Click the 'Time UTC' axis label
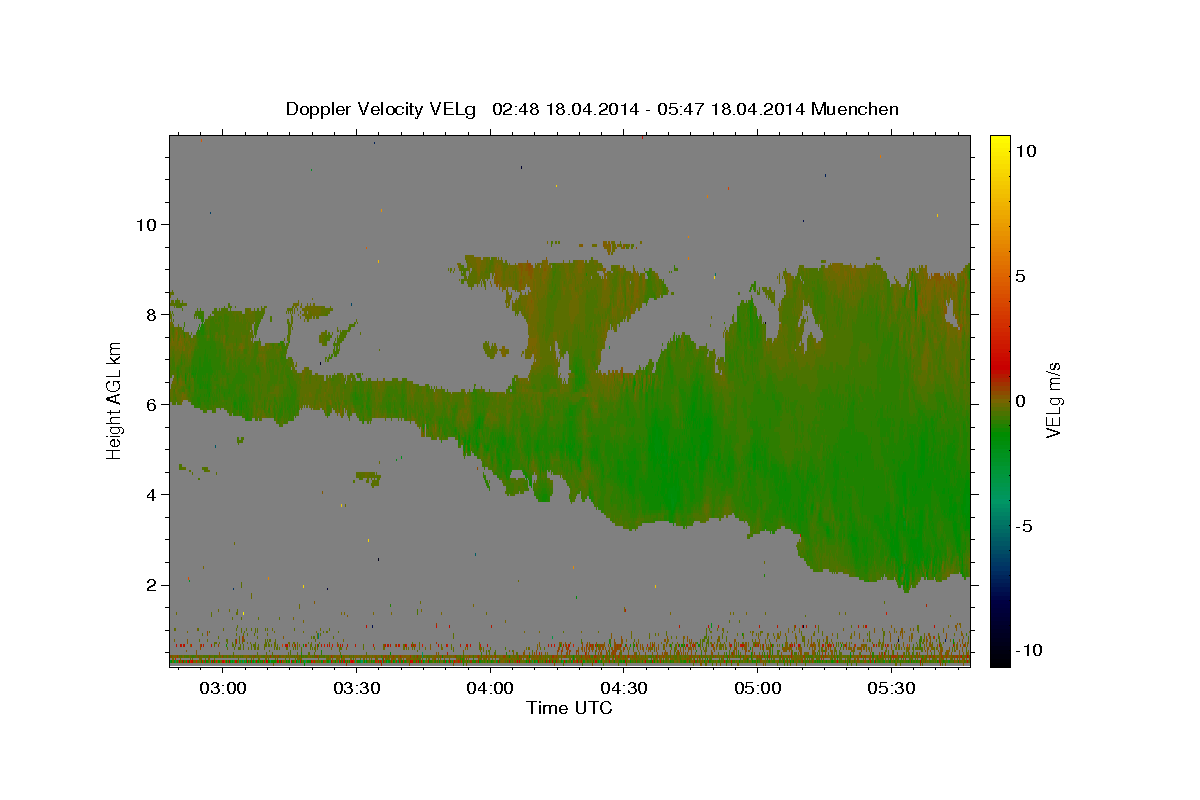The width and height of the screenshot is (1200, 800). [x=569, y=708]
